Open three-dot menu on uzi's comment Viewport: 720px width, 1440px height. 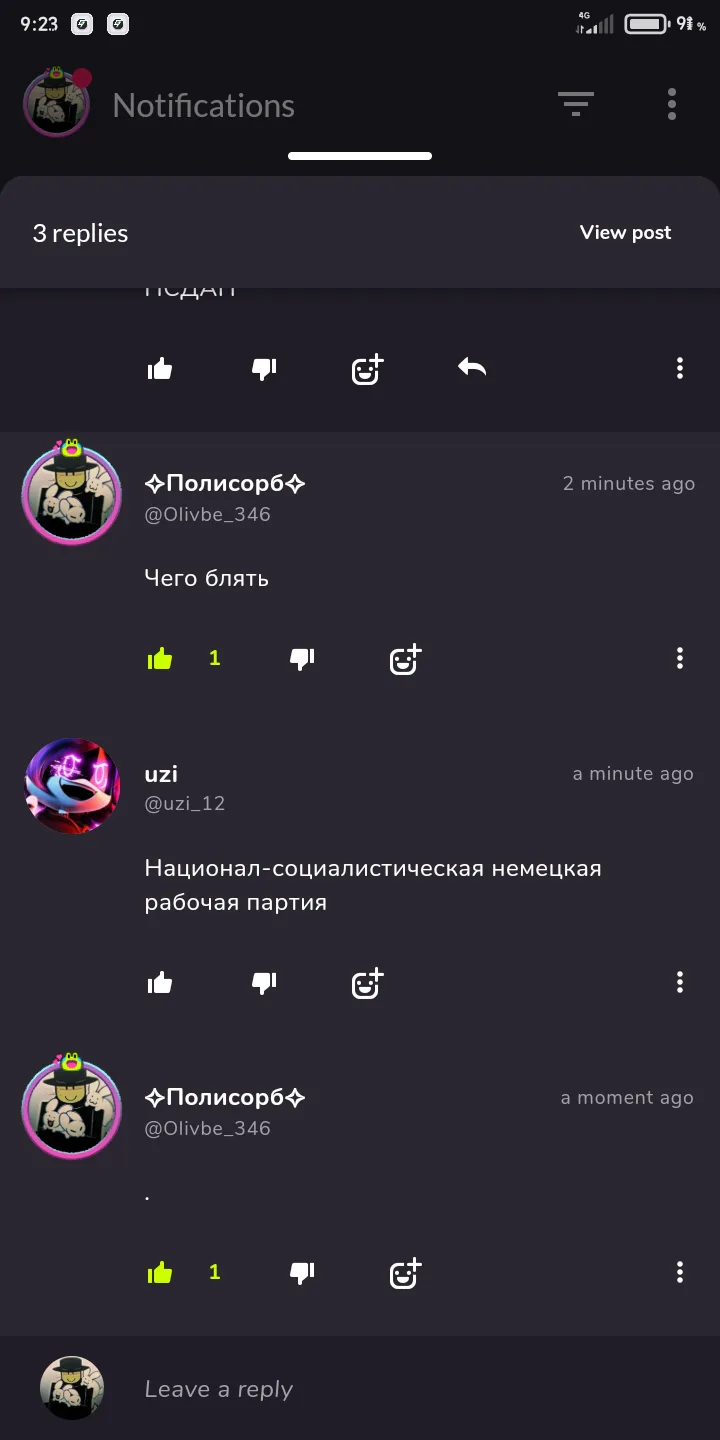click(680, 983)
